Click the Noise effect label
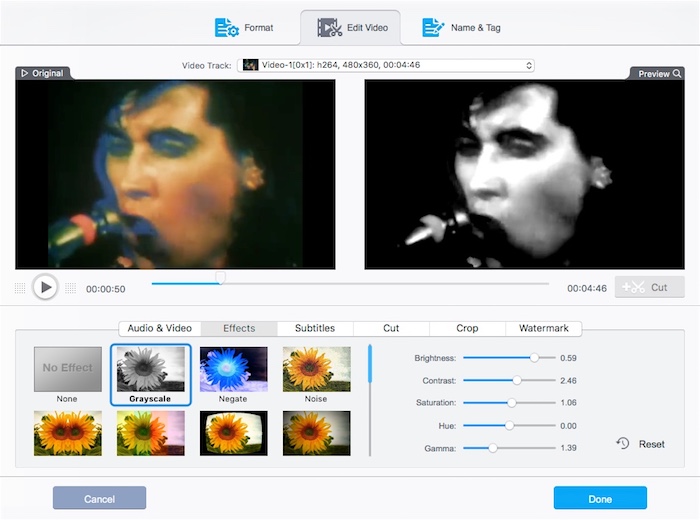This screenshot has height=520, width=700. click(x=316, y=399)
